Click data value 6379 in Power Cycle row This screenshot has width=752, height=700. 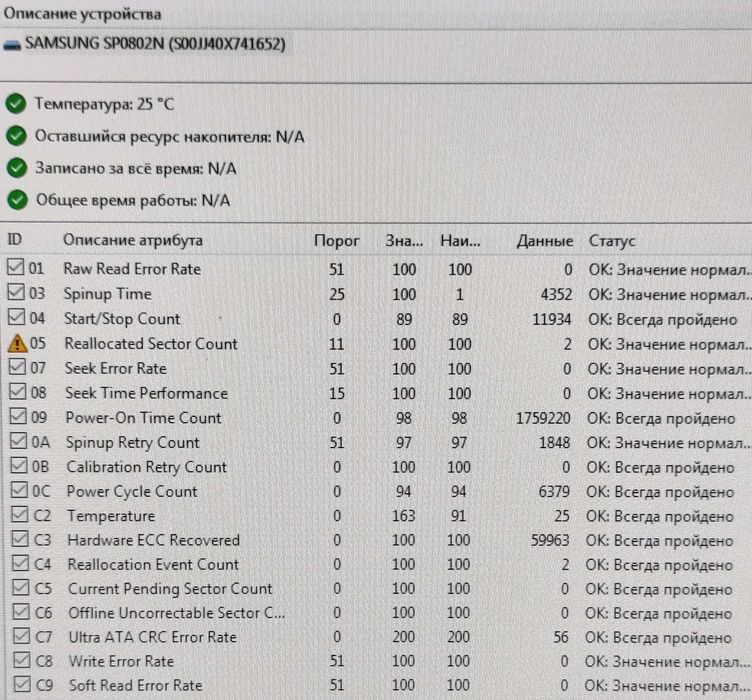[x=554, y=491]
